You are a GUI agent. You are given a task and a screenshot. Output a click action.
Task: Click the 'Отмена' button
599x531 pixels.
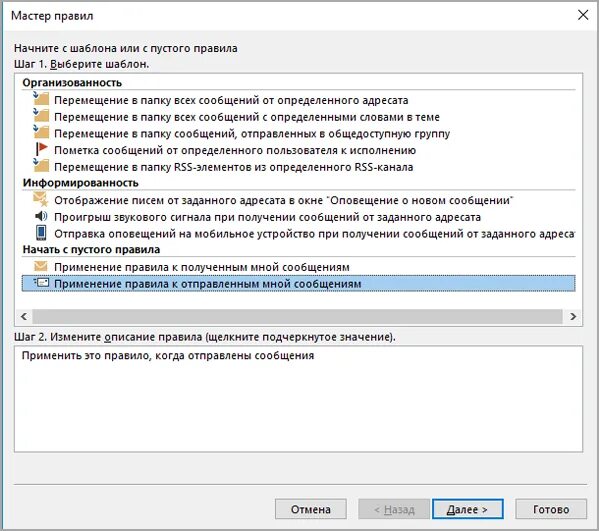pos(311,509)
